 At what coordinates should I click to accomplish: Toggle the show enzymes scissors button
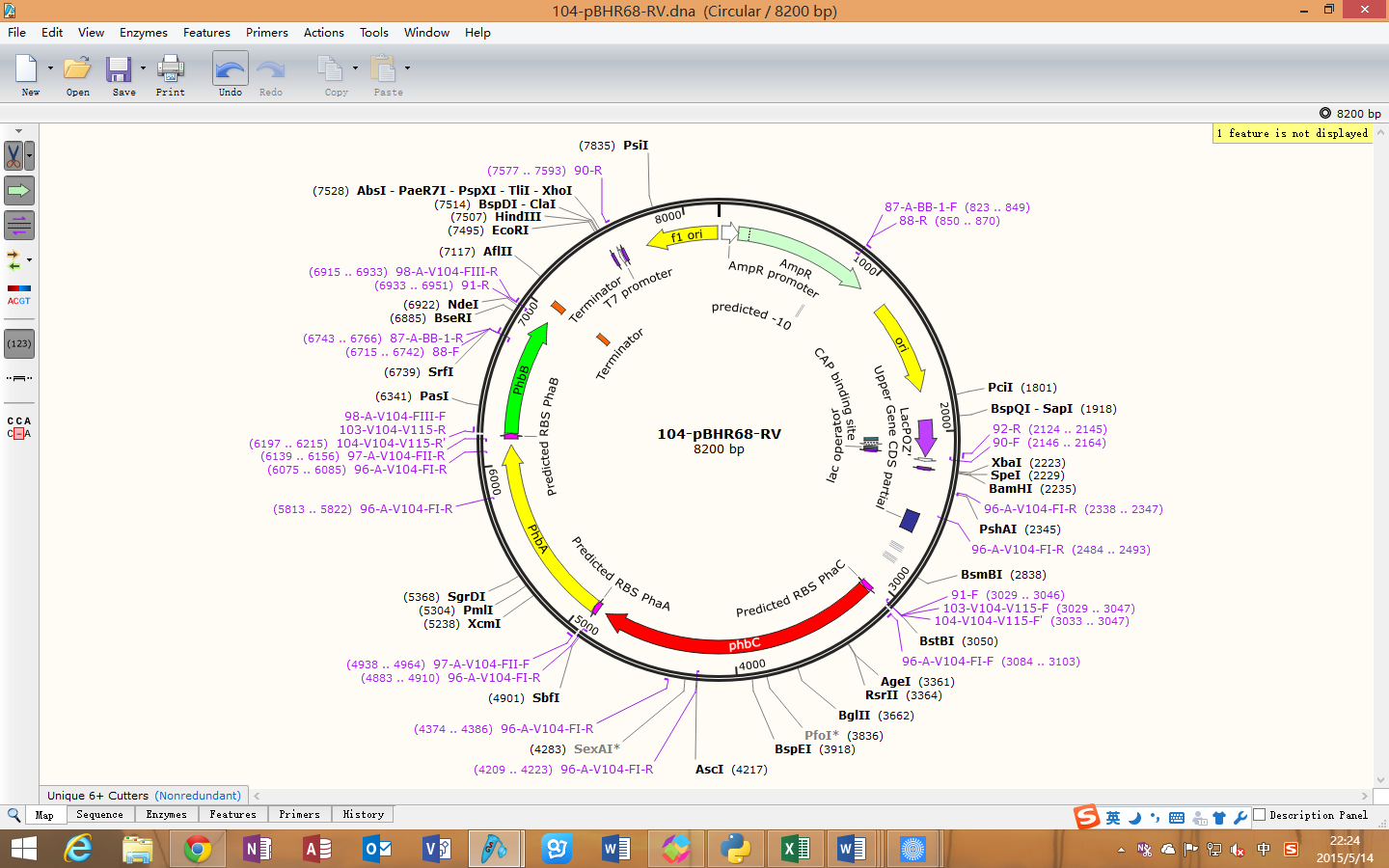tap(14, 155)
